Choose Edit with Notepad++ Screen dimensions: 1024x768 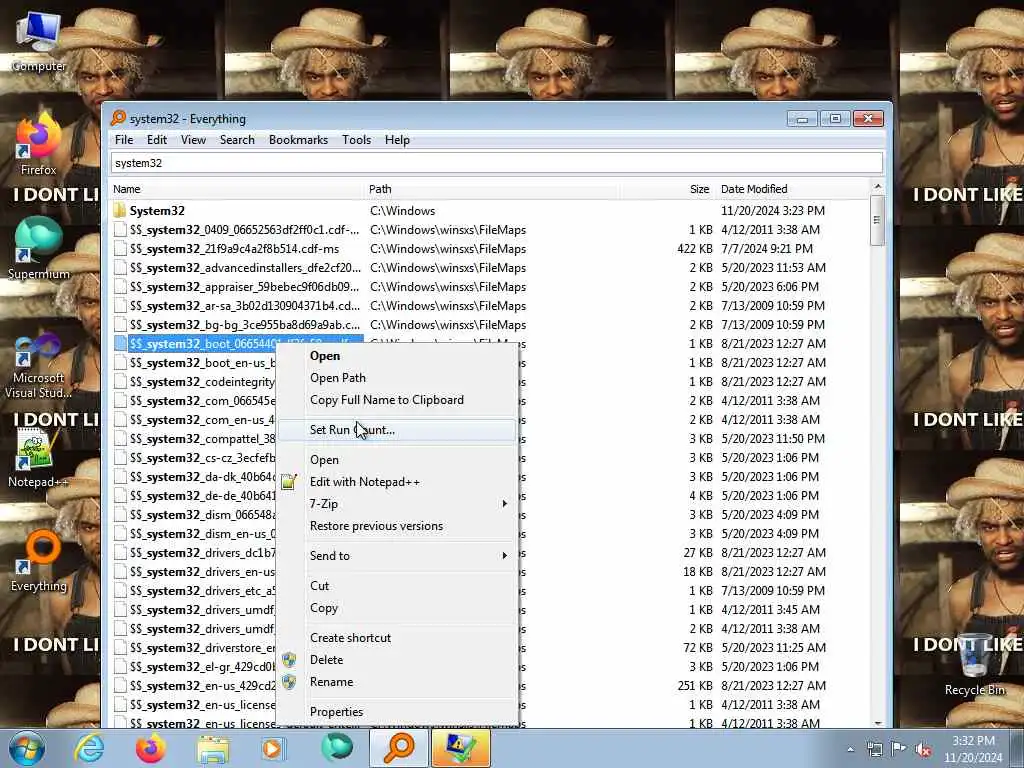pos(396,482)
